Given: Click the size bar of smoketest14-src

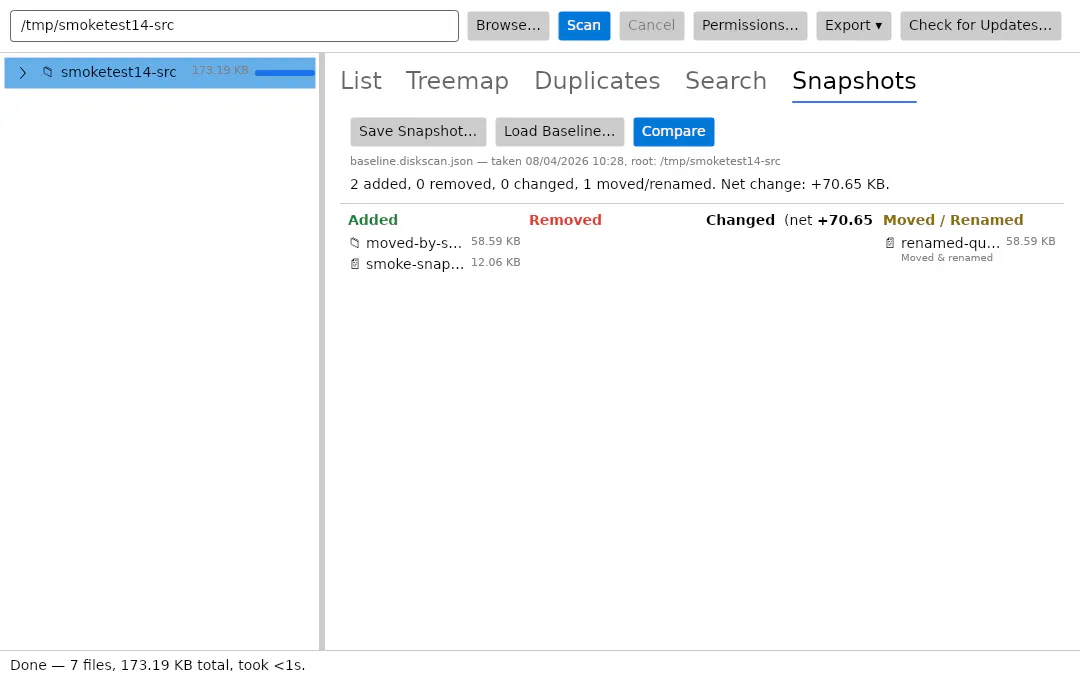Looking at the screenshot, I should point(284,72).
